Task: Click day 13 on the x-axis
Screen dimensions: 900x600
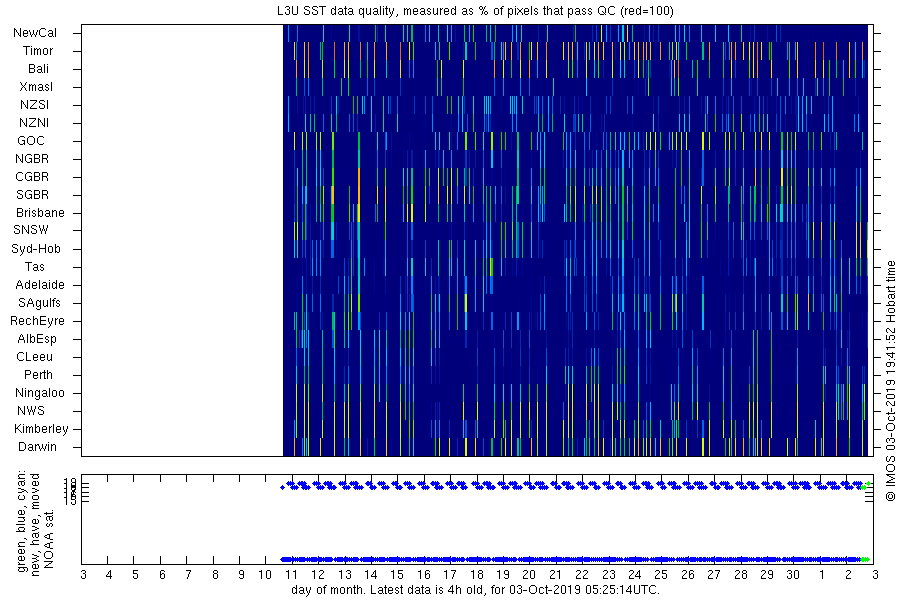Action: [x=344, y=575]
